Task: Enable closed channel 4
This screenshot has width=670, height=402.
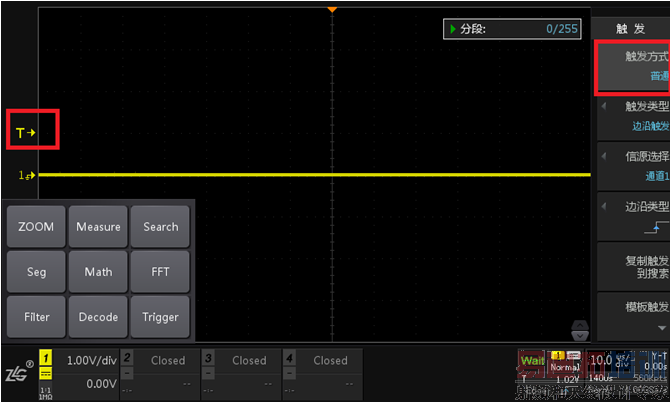Action: pos(321,371)
